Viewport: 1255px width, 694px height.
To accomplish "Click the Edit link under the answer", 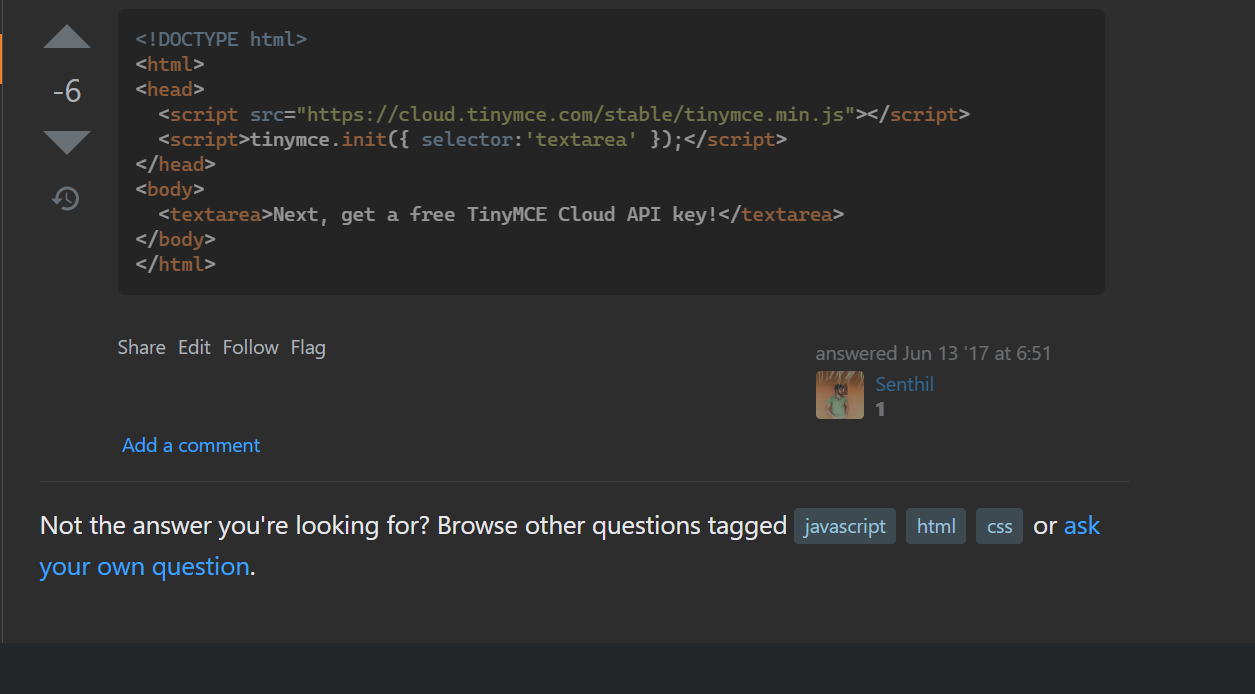I will (x=194, y=347).
